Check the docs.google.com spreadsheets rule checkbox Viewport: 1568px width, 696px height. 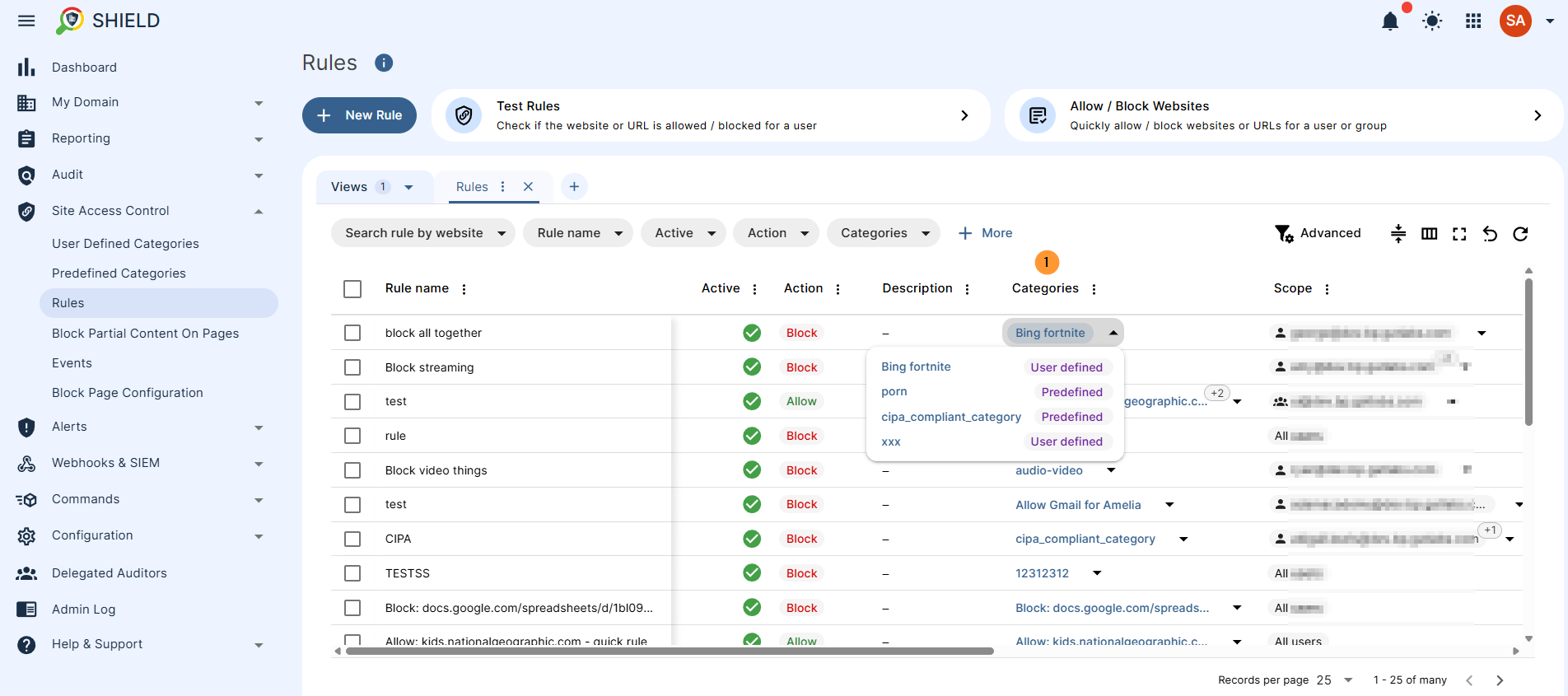(352, 608)
